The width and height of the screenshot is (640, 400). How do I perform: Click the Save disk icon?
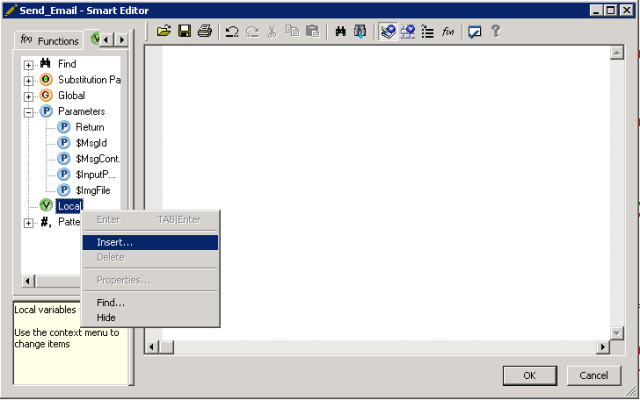(184, 31)
